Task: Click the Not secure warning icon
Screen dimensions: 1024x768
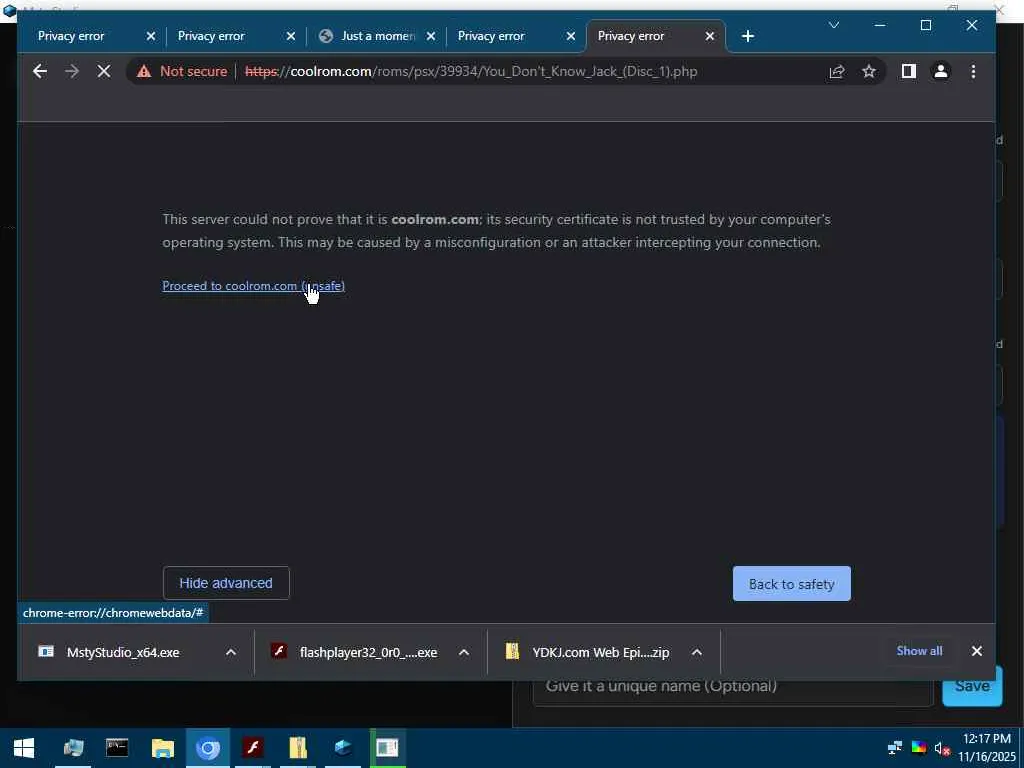Action: click(x=144, y=71)
